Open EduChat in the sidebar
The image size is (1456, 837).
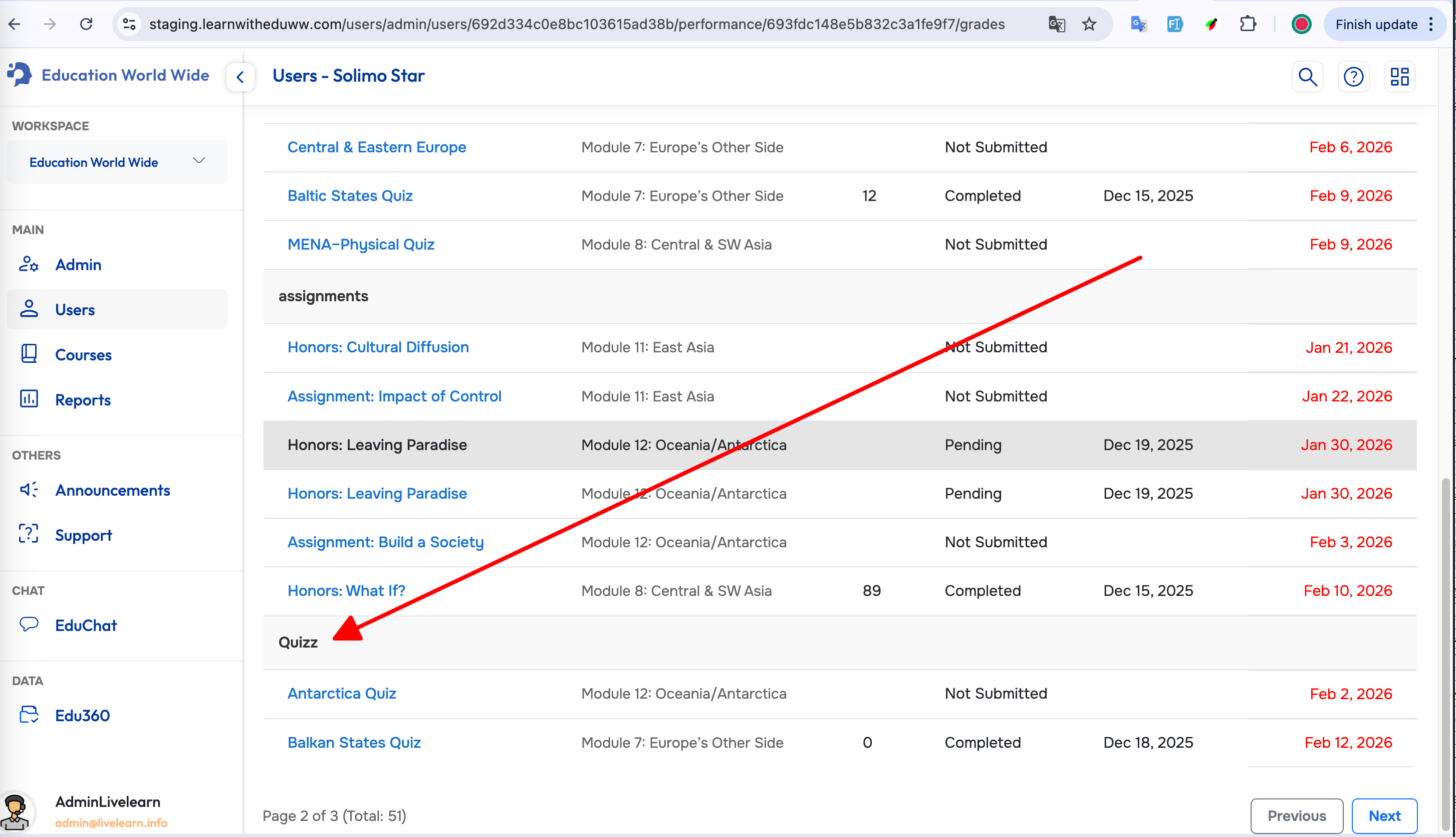[x=86, y=625]
